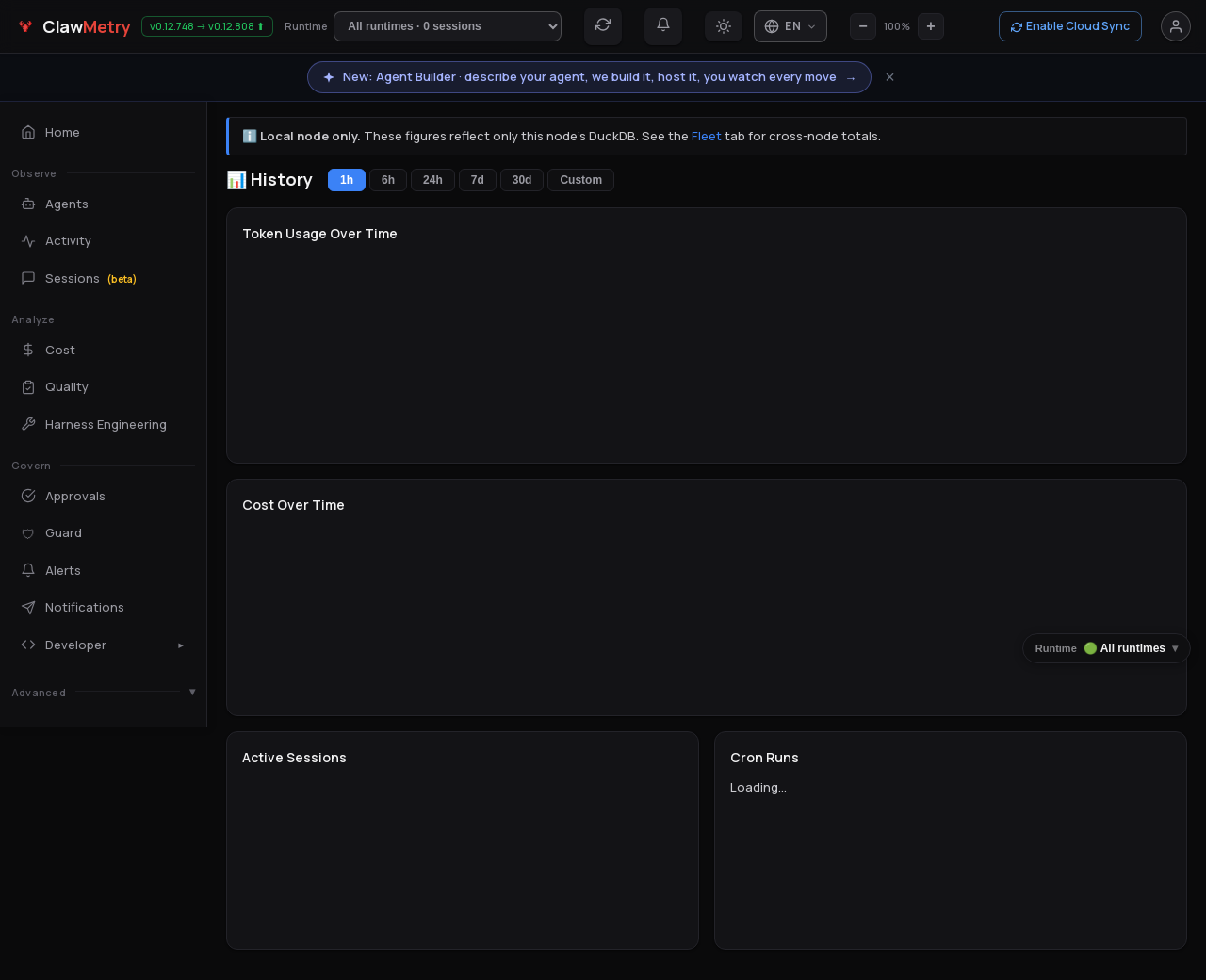The image size is (1206, 980).
Task: Click Enable Cloud Sync button
Action: pos(1070,26)
